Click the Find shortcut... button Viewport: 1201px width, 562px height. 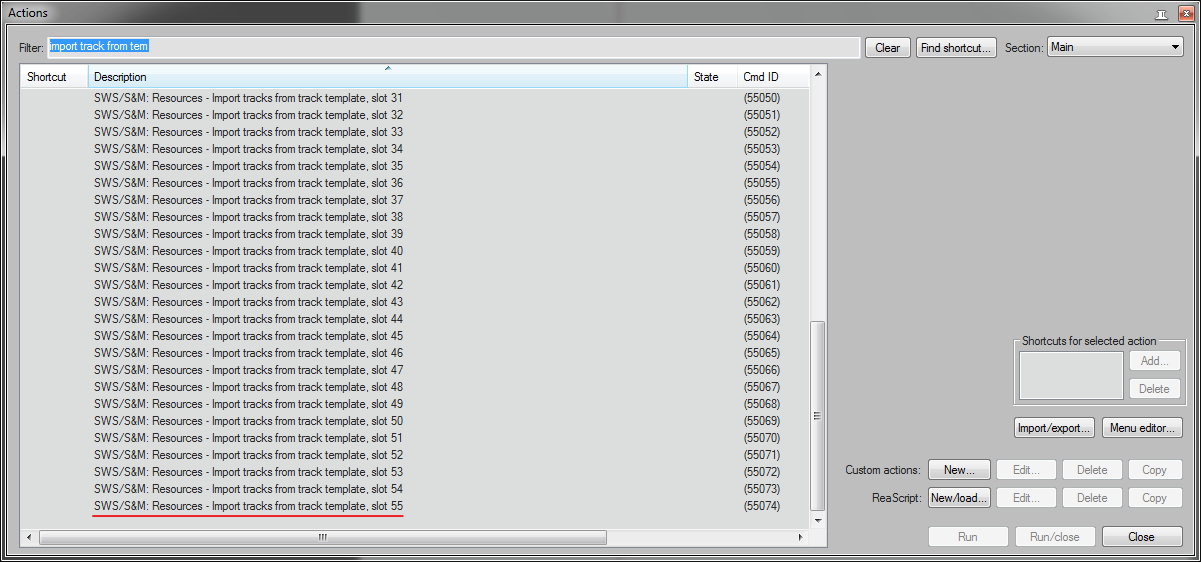point(956,48)
